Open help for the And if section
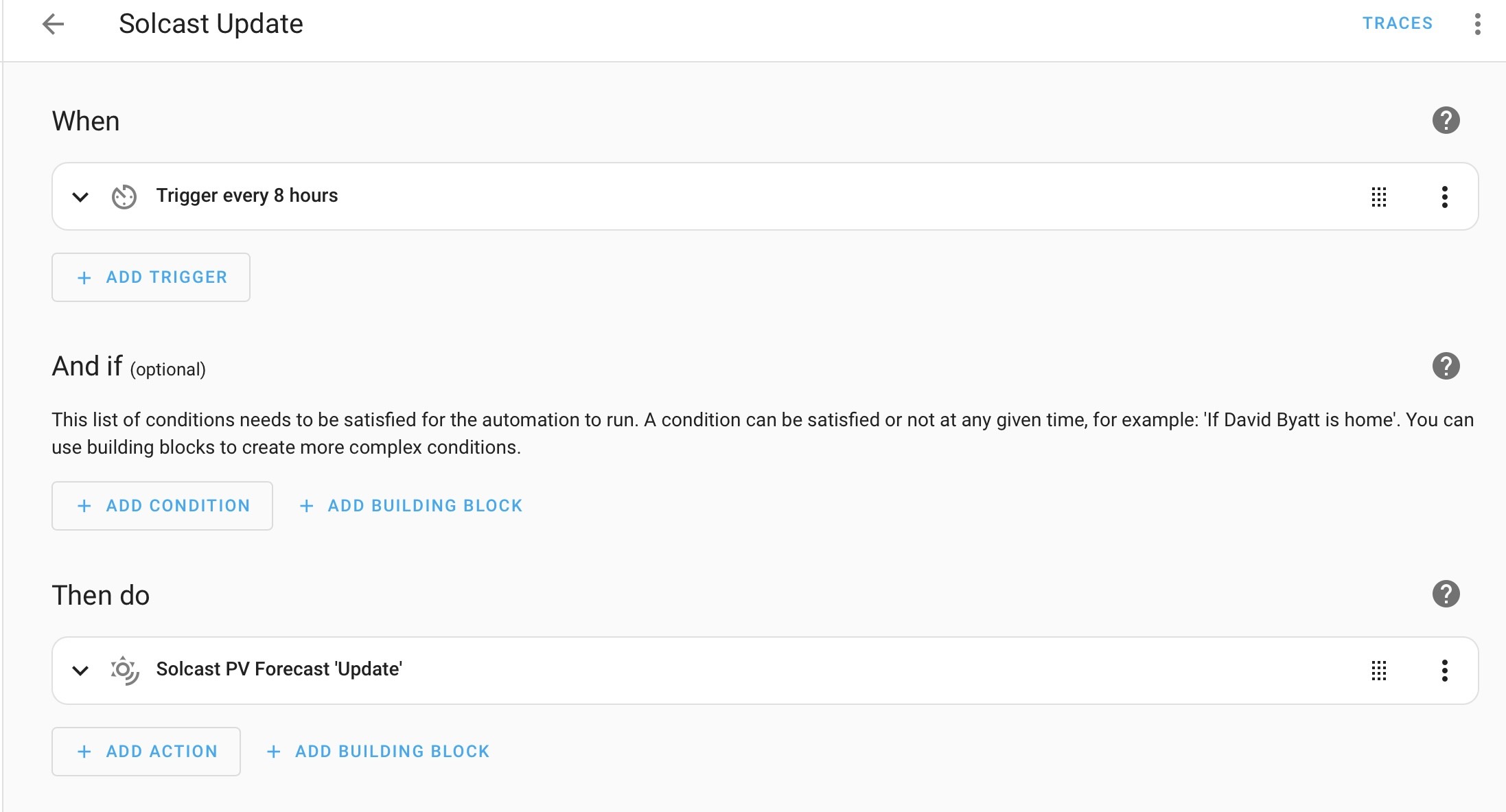1506x812 pixels. 1446,367
